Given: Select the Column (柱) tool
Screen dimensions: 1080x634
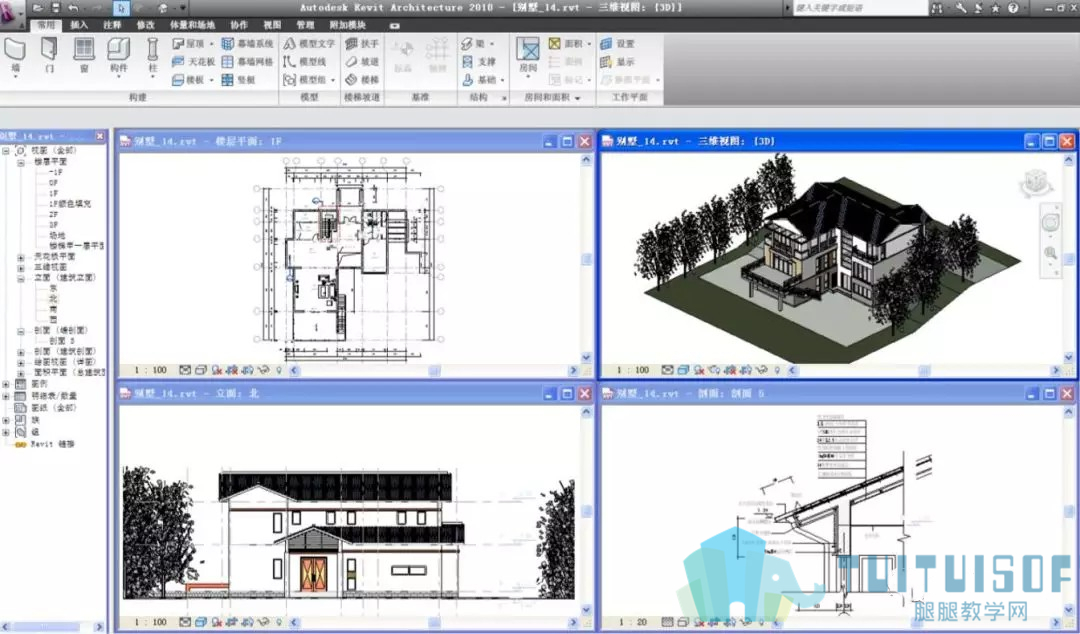Looking at the screenshot, I should tap(152, 55).
